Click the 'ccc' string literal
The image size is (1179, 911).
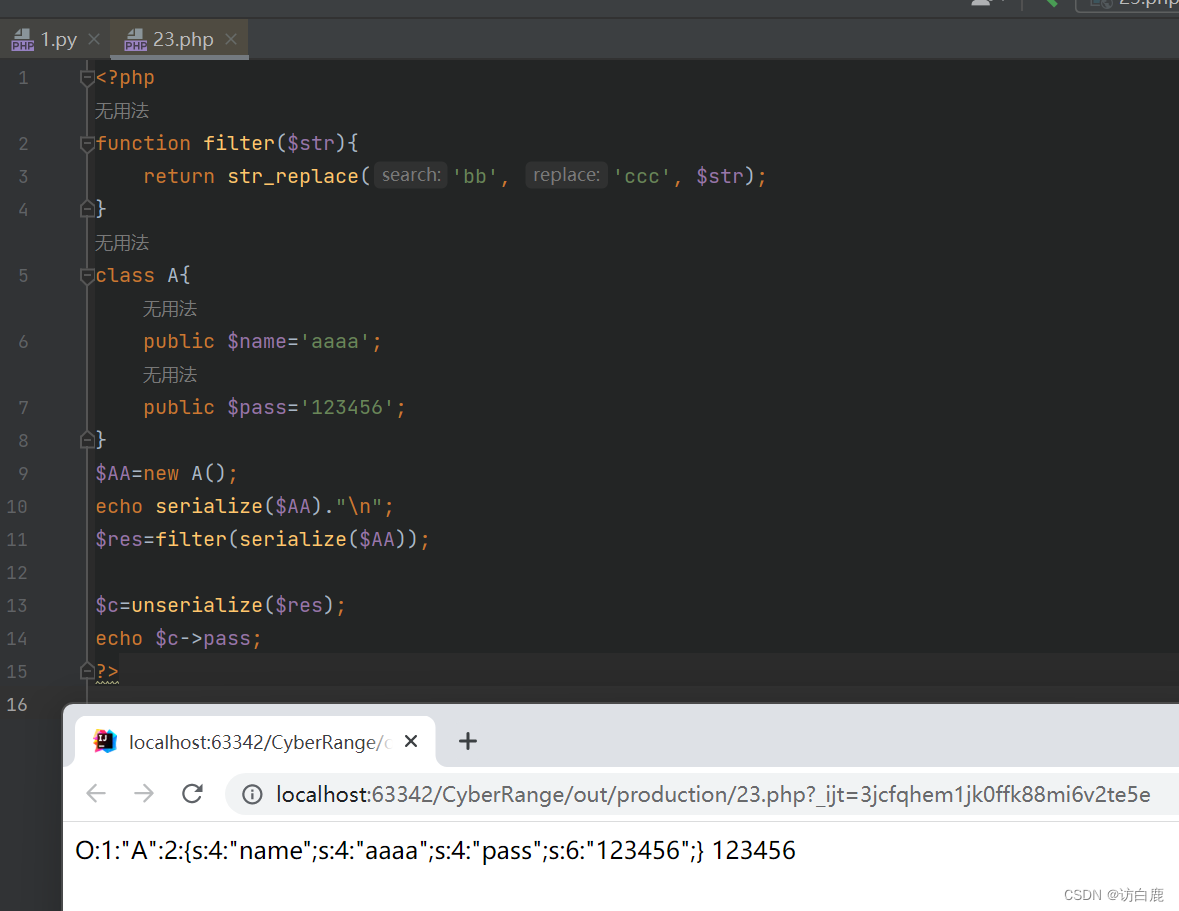[x=642, y=177]
